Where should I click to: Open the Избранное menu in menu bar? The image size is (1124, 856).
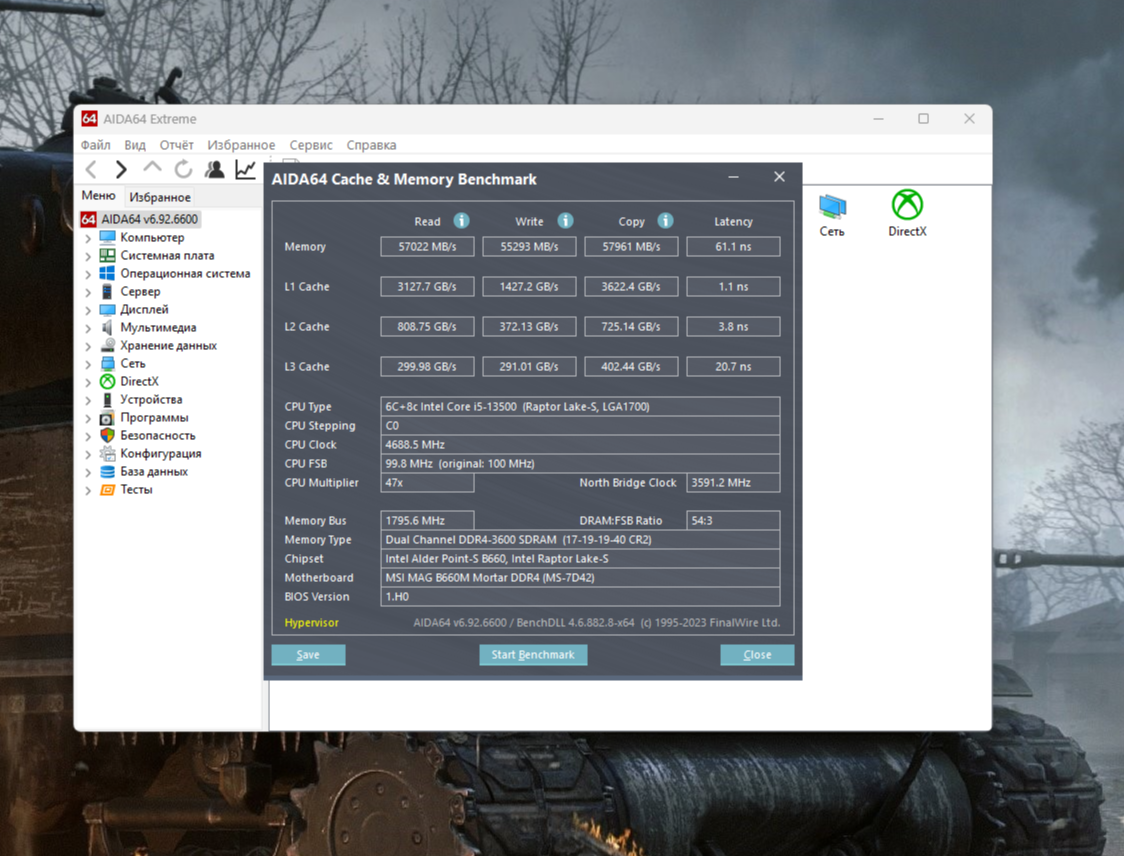241,145
